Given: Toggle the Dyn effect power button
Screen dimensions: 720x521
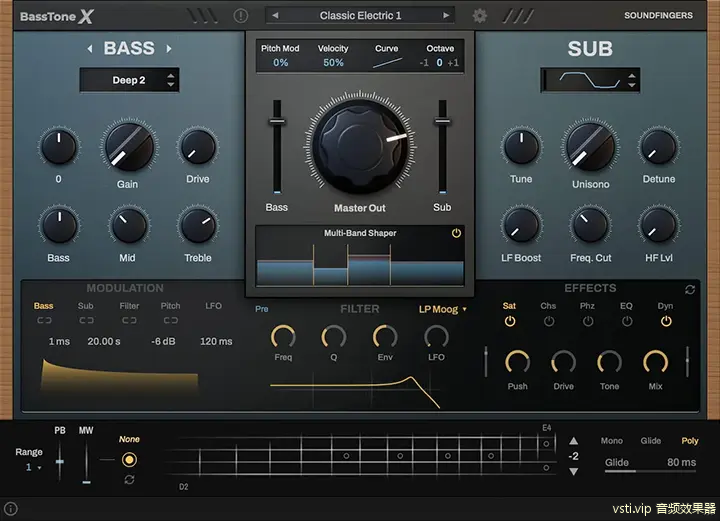Looking at the screenshot, I should (x=666, y=321).
